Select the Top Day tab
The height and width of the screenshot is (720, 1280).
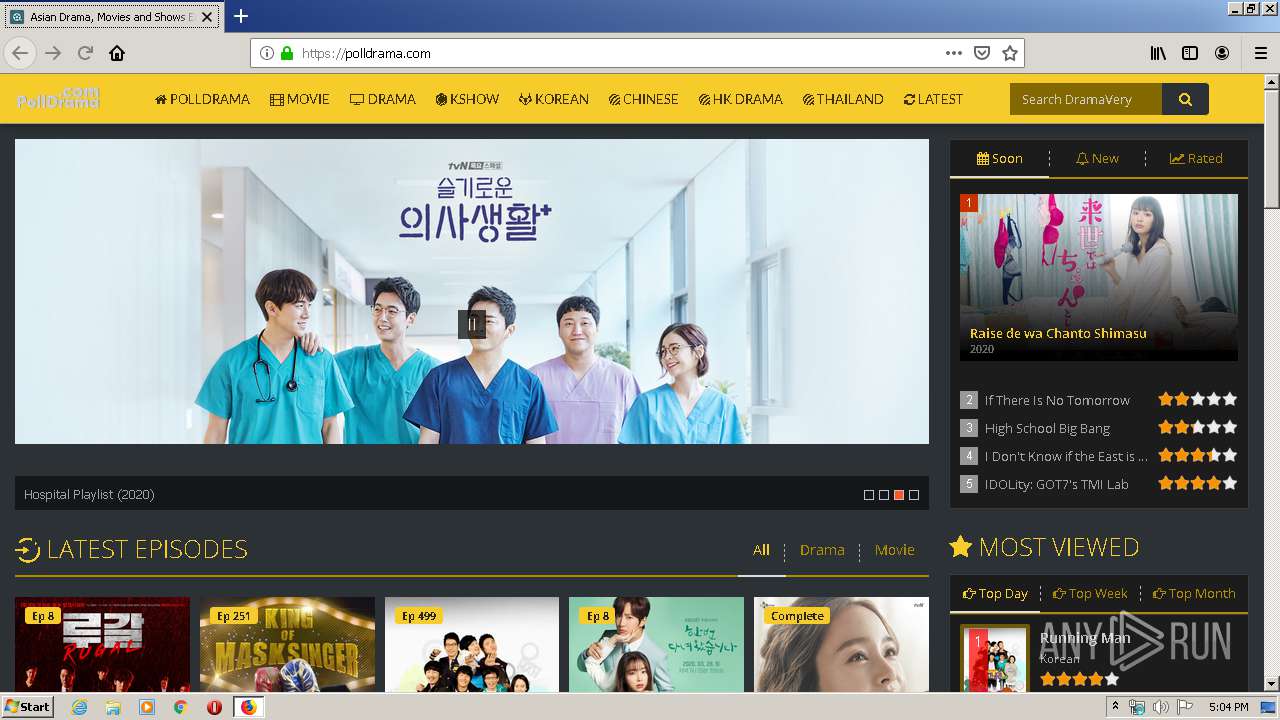coord(995,593)
